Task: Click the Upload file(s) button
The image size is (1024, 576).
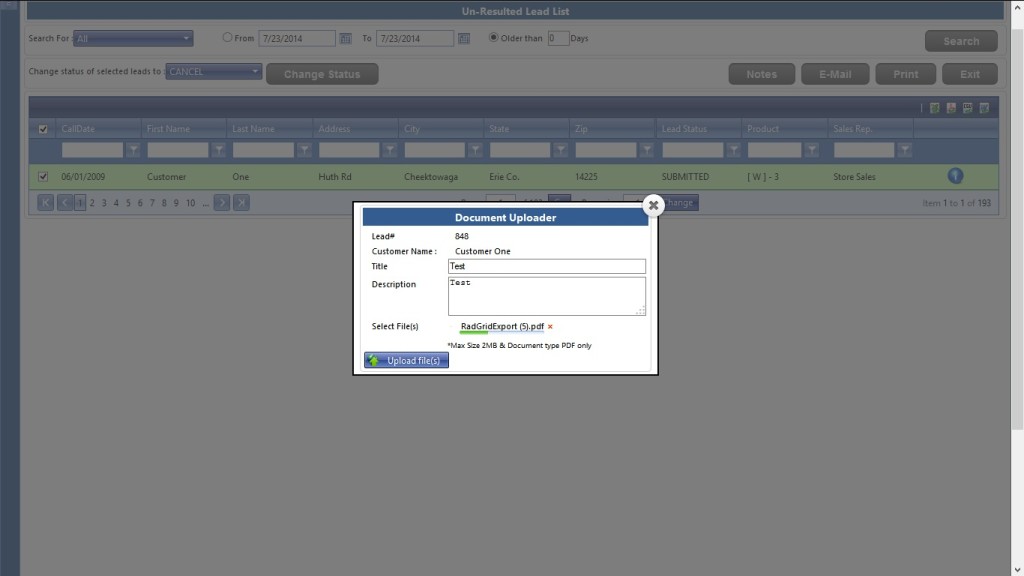Action: 406,360
